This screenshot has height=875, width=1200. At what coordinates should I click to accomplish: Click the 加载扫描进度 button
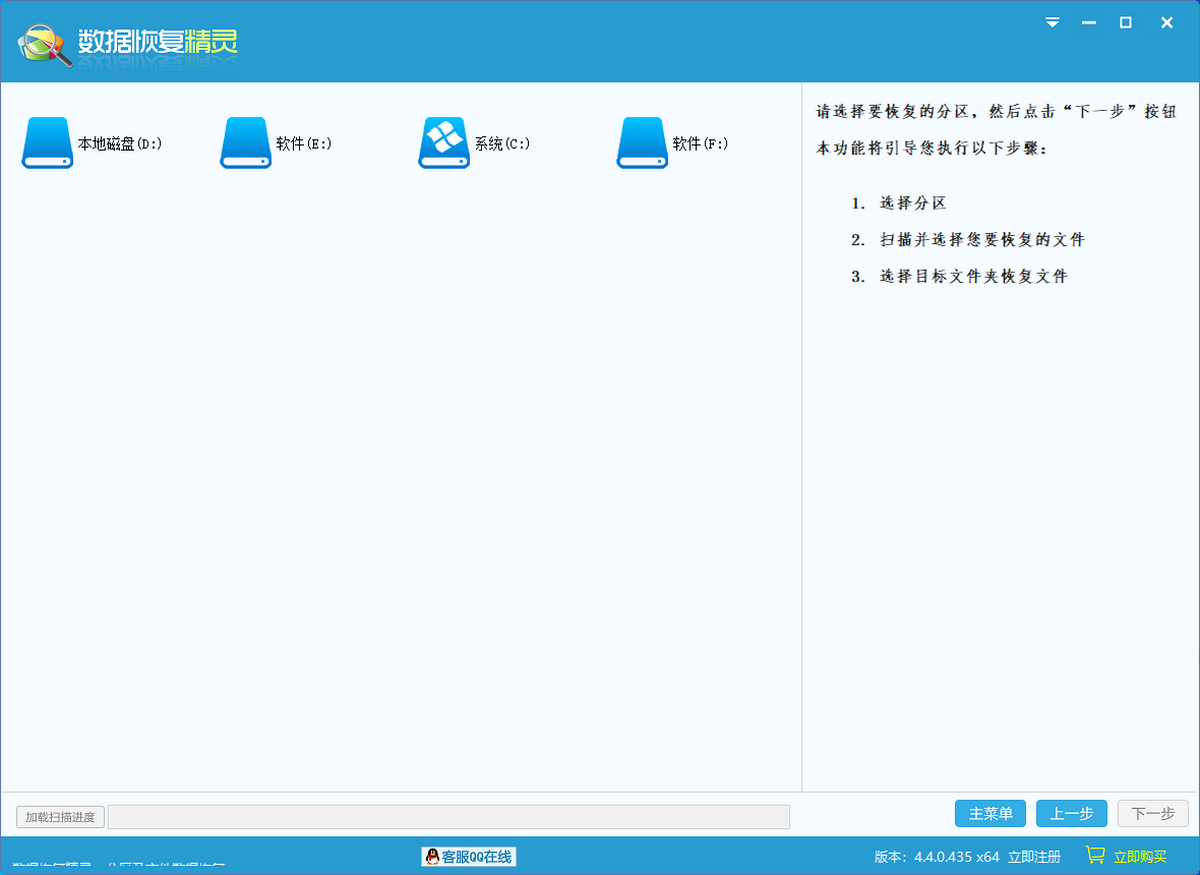(x=61, y=817)
